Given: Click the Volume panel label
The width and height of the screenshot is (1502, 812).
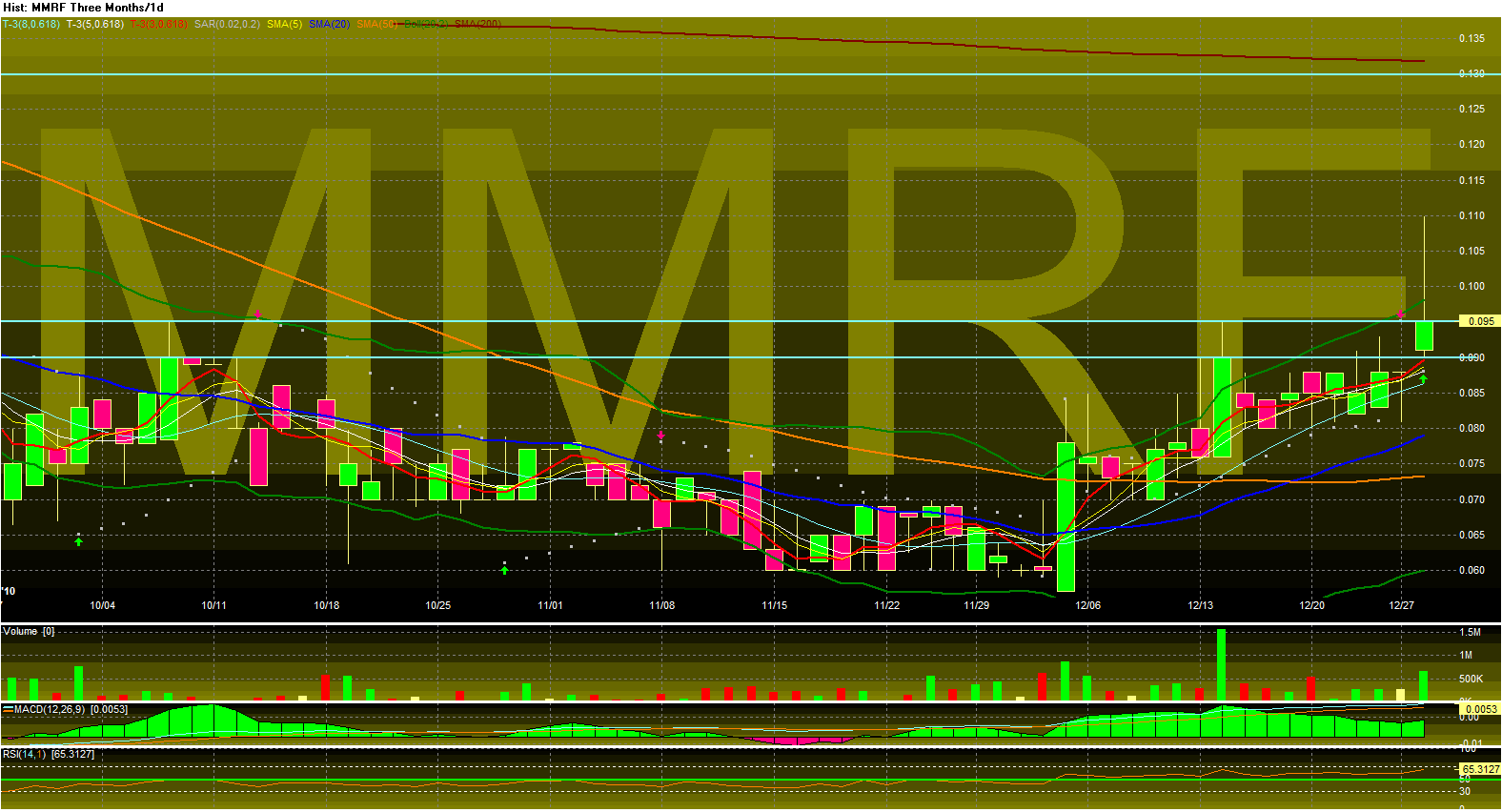Looking at the screenshot, I should pos(29,631).
